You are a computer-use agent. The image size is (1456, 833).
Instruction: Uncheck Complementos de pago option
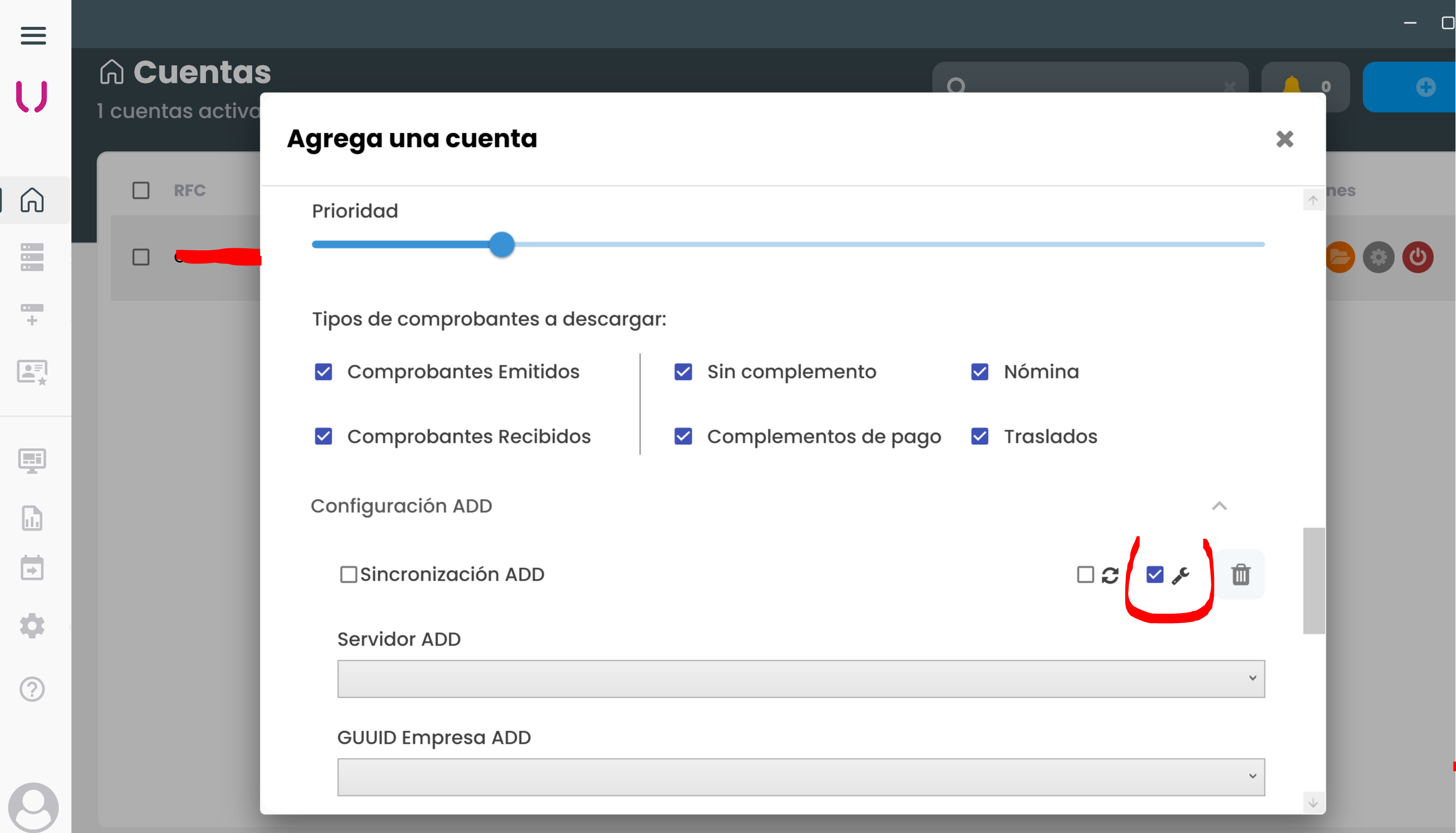pos(683,437)
